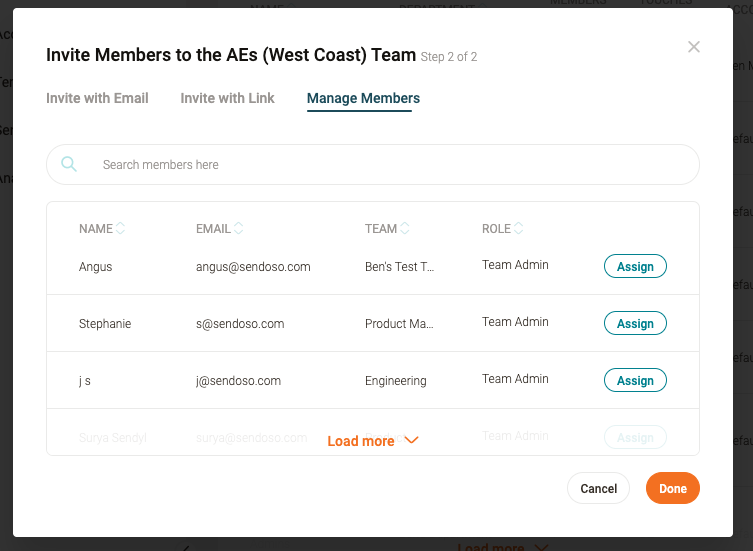Close the invite members dialog
Image resolution: width=753 pixels, height=551 pixels.
(693, 47)
